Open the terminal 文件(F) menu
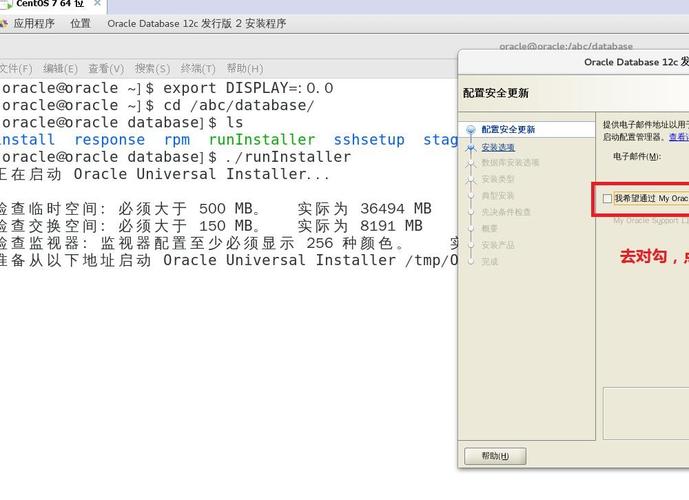This screenshot has width=689, height=500. click(x=16, y=69)
